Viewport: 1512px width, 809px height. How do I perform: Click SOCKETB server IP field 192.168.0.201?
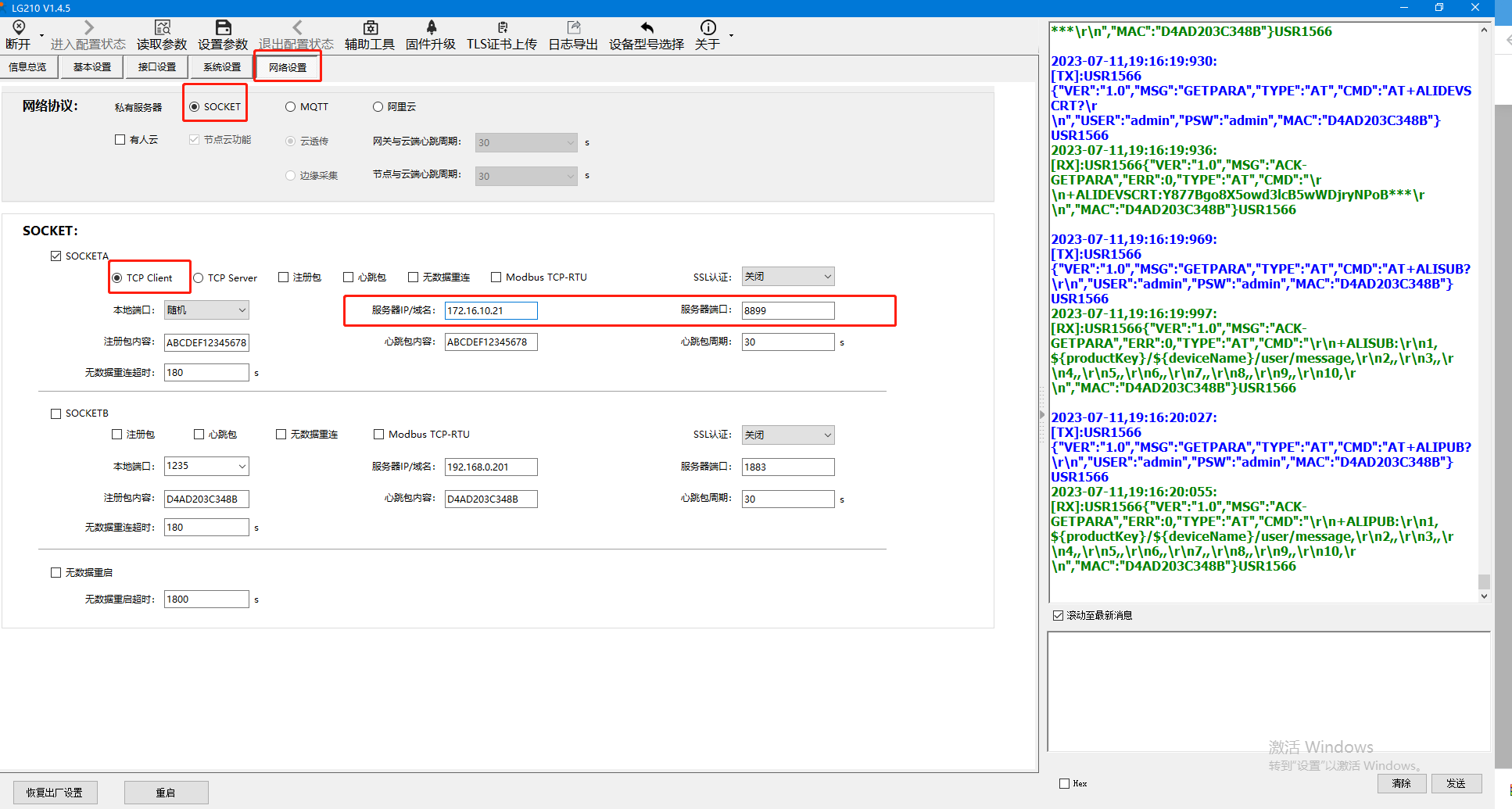click(491, 467)
